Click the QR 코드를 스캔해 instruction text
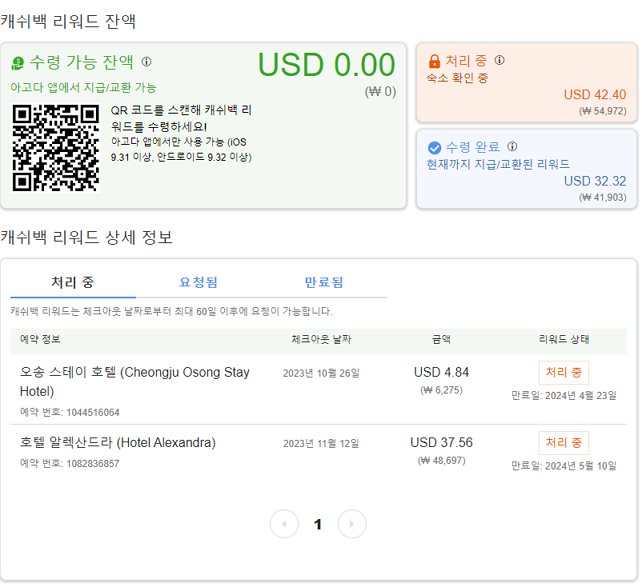The width and height of the screenshot is (642, 587). tap(181, 118)
